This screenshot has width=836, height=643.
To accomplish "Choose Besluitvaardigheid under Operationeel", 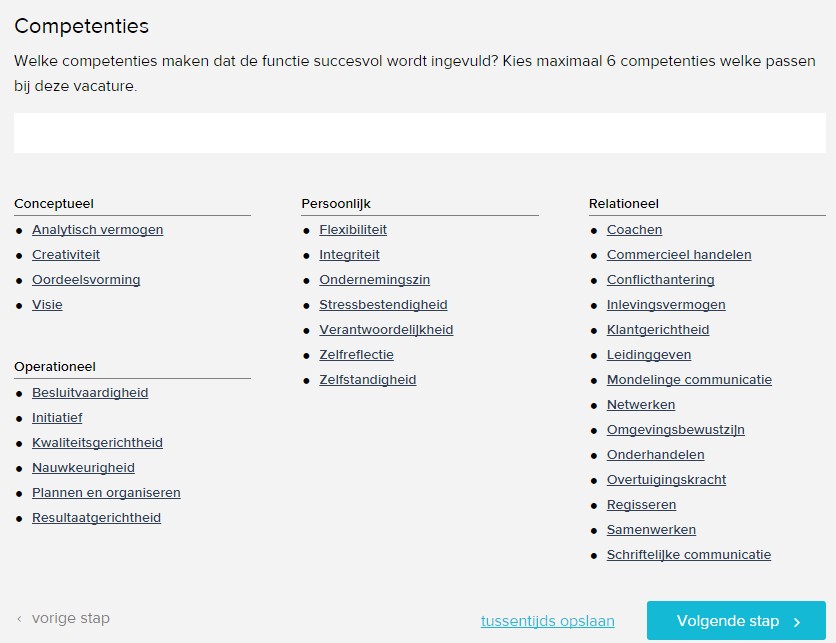I will point(90,393).
